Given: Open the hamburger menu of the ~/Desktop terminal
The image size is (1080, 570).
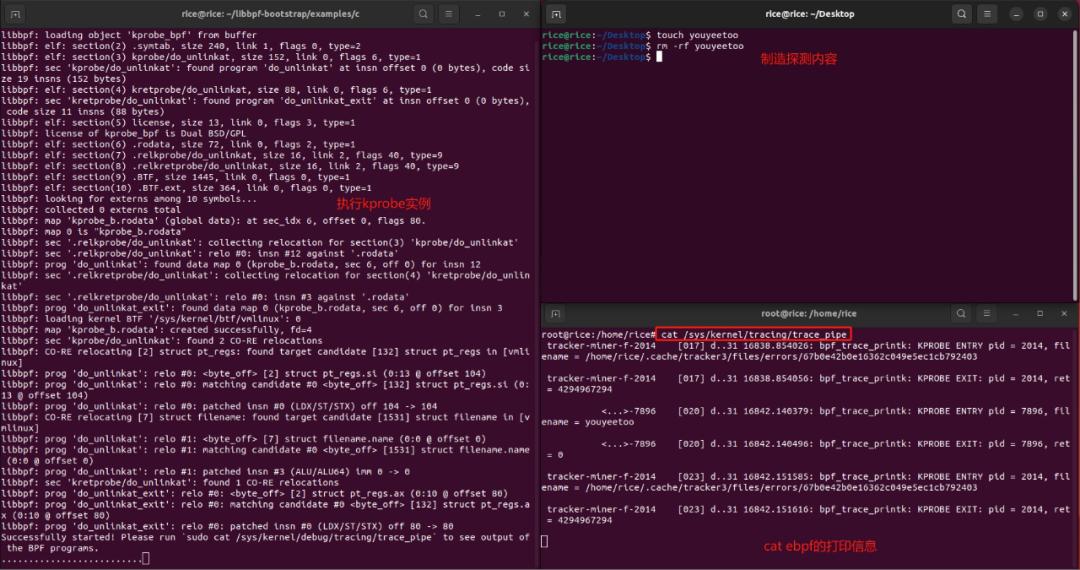Looking at the screenshot, I should pos(987,14).
